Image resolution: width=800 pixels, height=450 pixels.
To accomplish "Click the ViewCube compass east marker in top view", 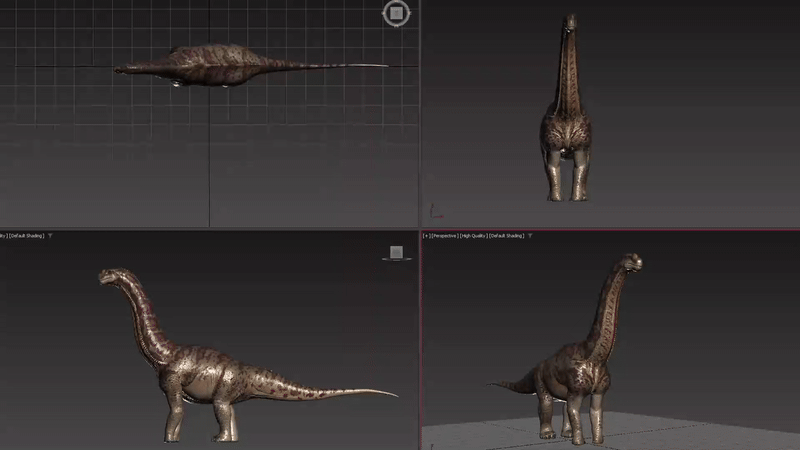I will coord(409,13).
